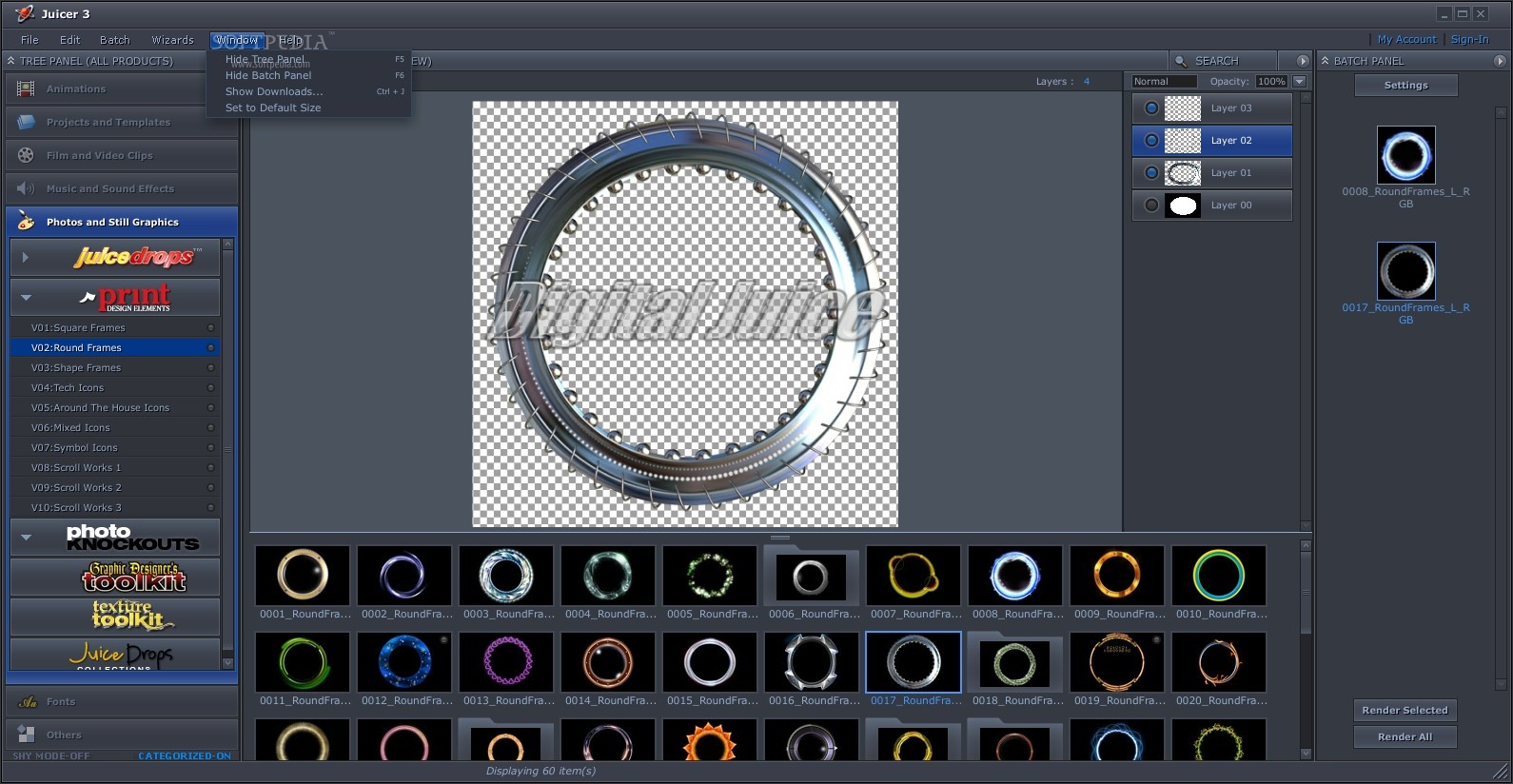Open Juice Drops Collections library
This screenshot has width=1513, height=784.
(115, 655)
